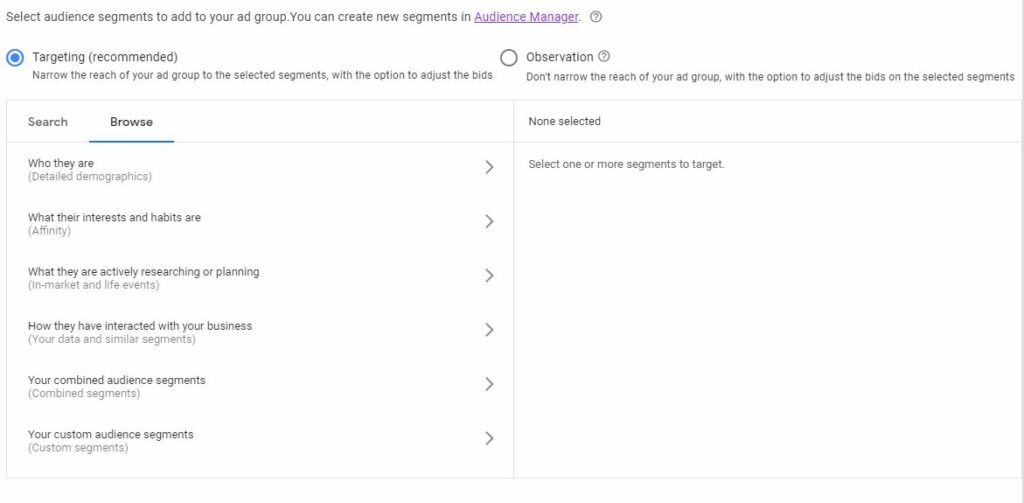This screenshot has width=1024, height=503.
Task: Click the None selected panel header
Action: 565,122
